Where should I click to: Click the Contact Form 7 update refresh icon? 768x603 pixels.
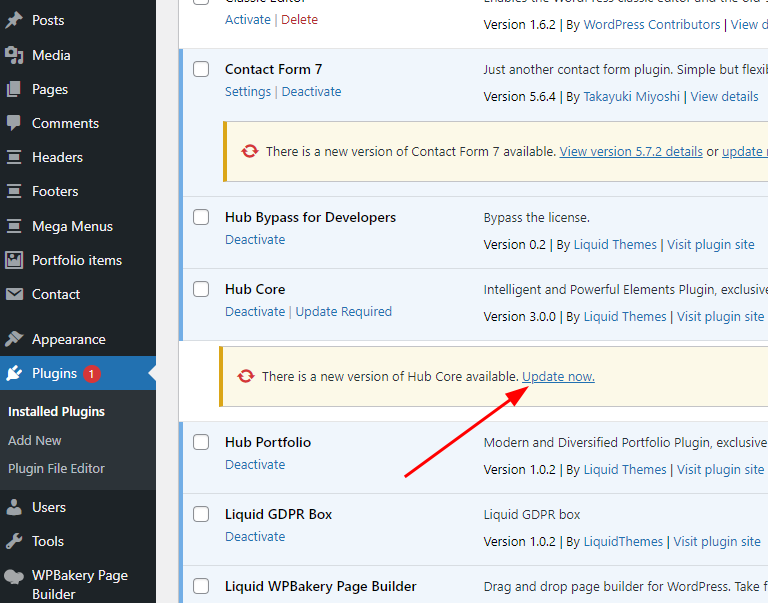[x=250, y=151]
